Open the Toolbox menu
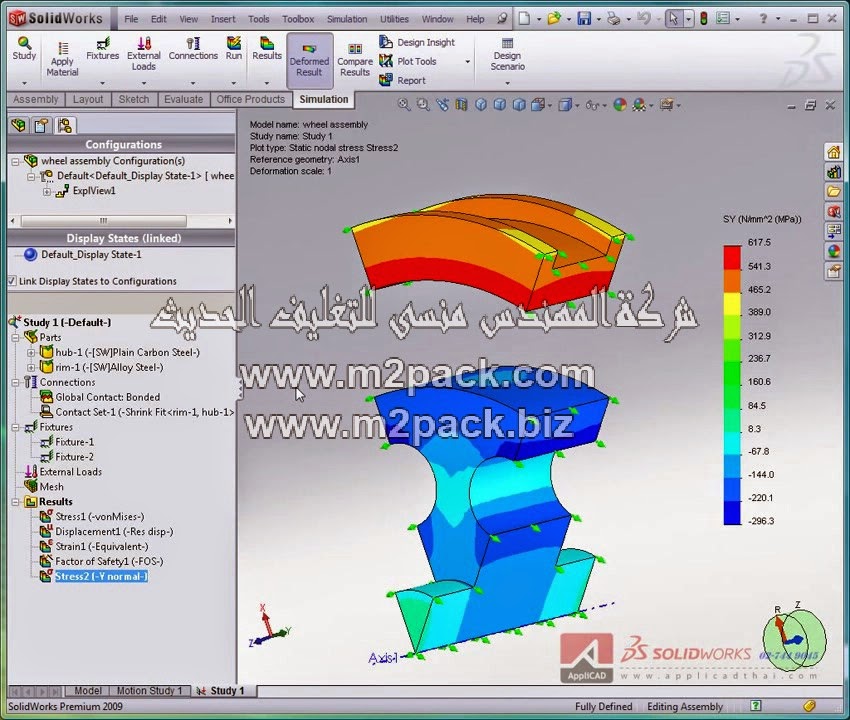 [298, 19]
